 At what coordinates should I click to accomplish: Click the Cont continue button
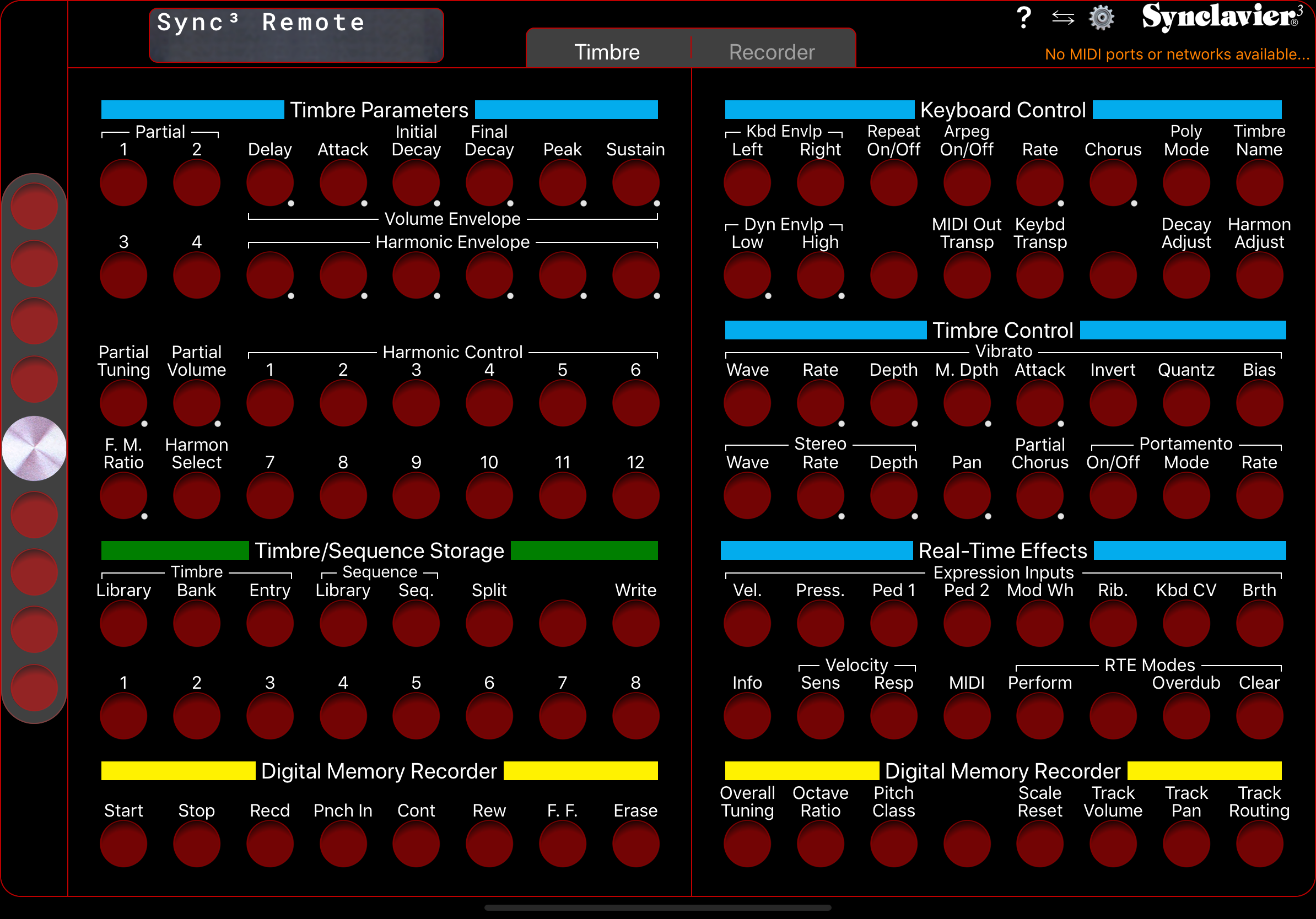tap(416, 844)
